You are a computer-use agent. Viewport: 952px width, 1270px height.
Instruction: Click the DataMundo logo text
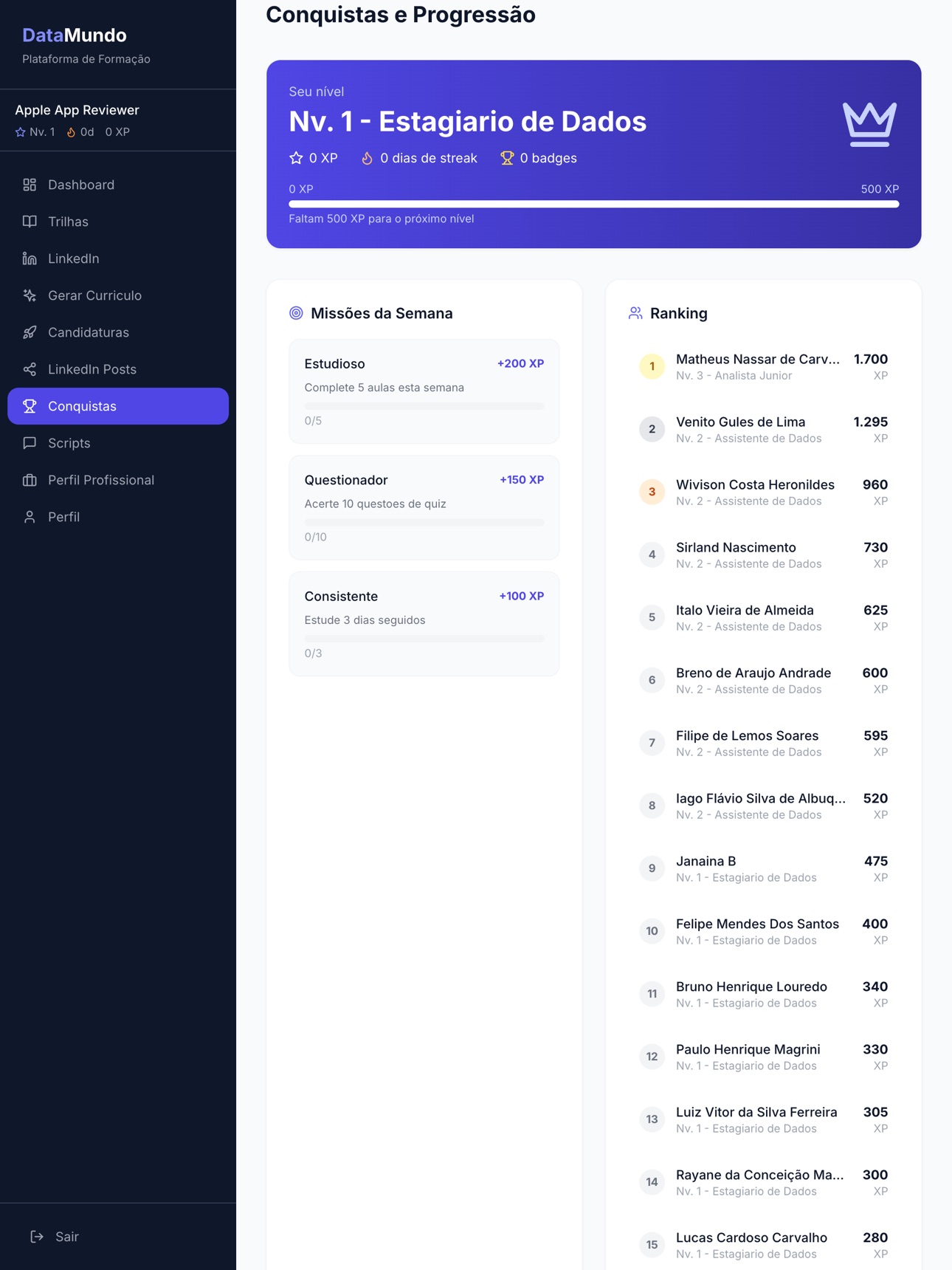point(75,35)
